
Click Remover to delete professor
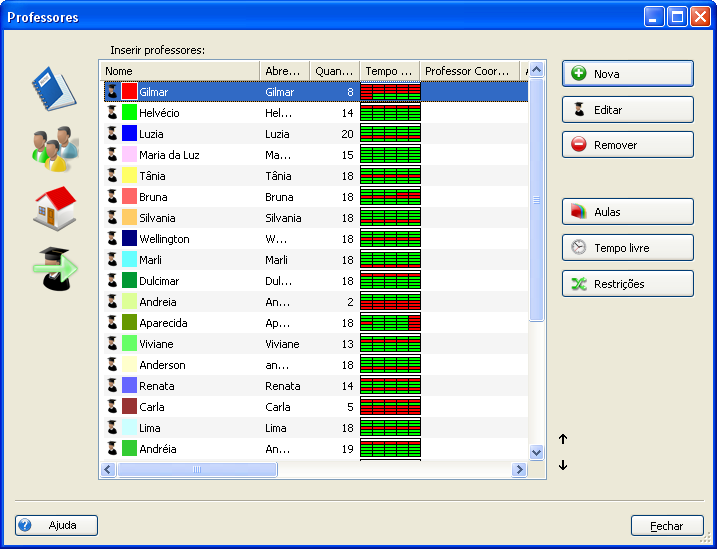coord(627,145)
